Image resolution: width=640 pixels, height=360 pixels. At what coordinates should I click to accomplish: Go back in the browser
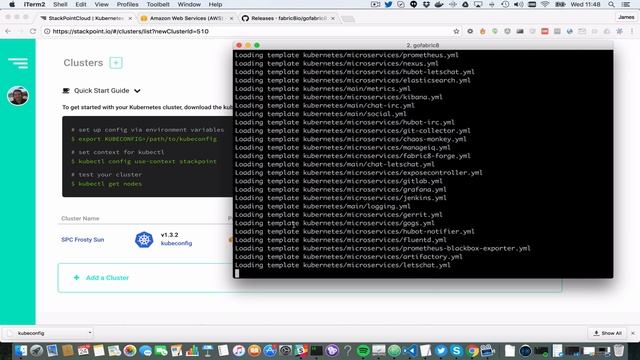tap(8, 31)
